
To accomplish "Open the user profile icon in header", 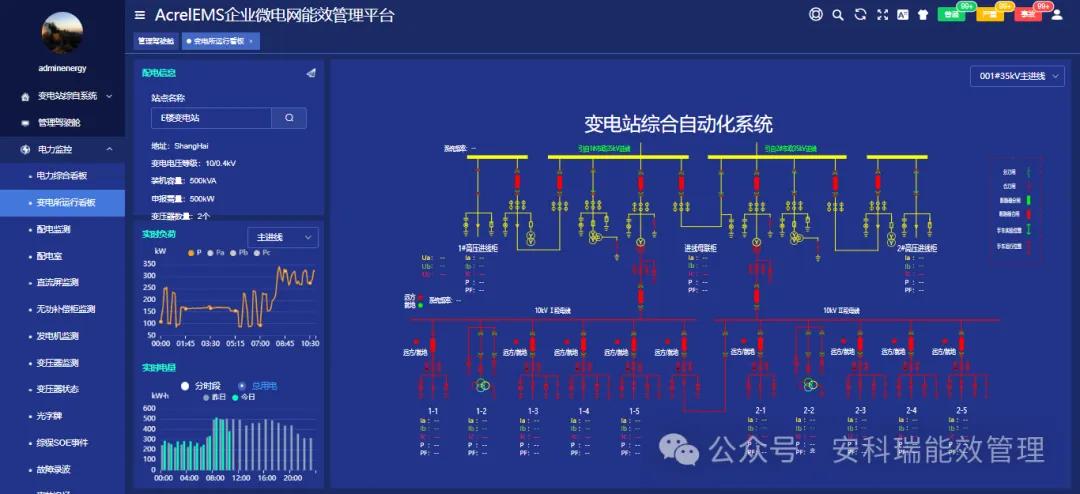I will [x=1057, y=14].
